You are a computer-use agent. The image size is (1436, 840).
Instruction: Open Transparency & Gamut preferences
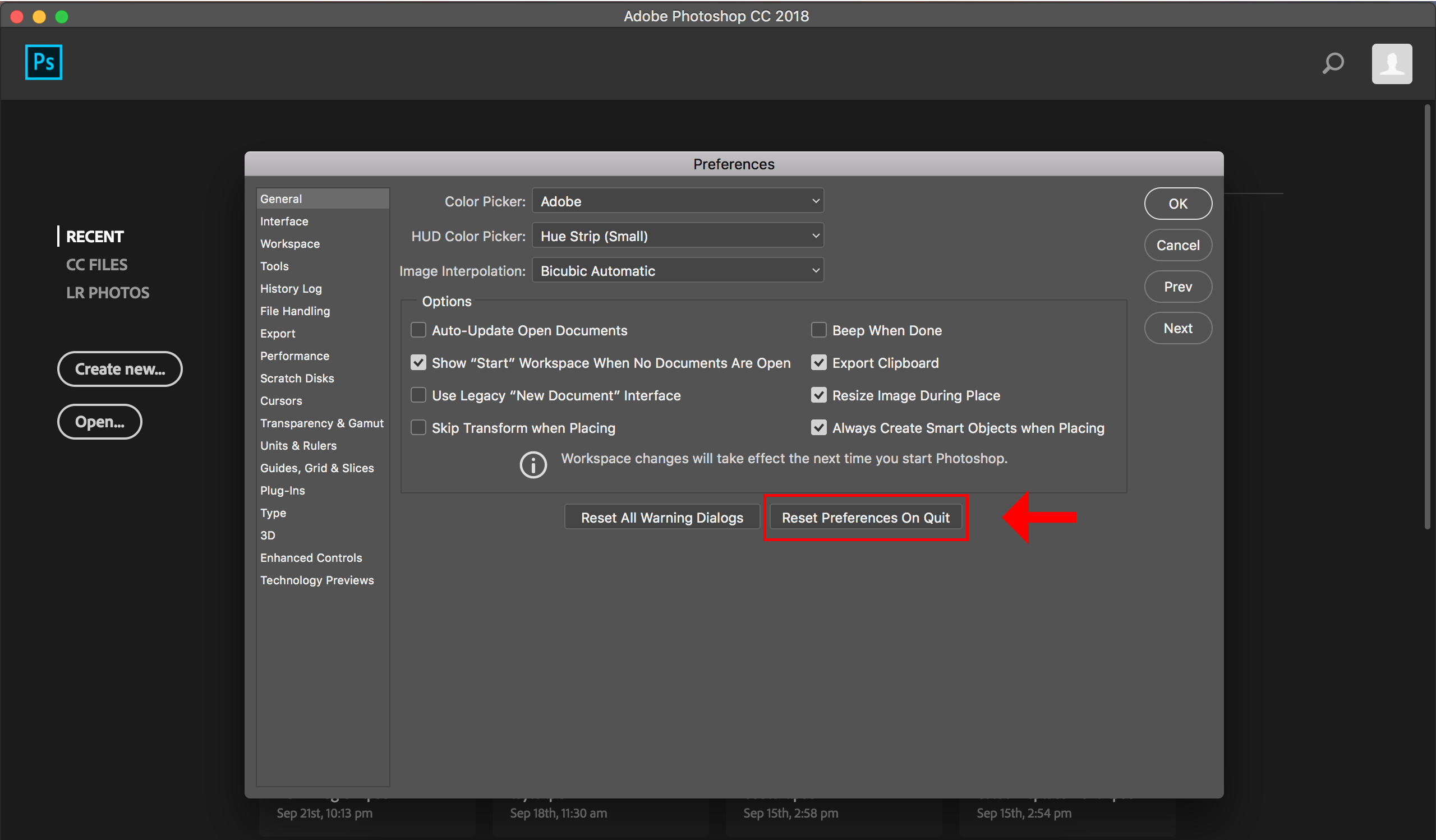[323, 423]
